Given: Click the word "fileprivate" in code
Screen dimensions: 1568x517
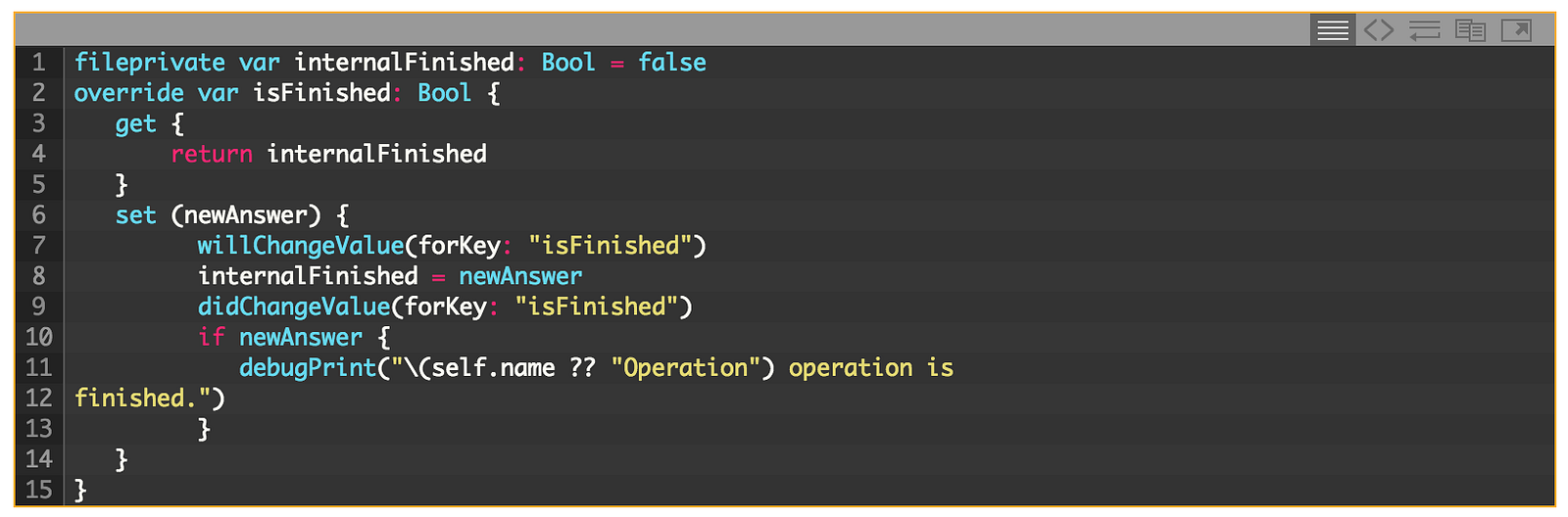Looking at the screenshot, I should pyautogui.click(x=149, y=63).
